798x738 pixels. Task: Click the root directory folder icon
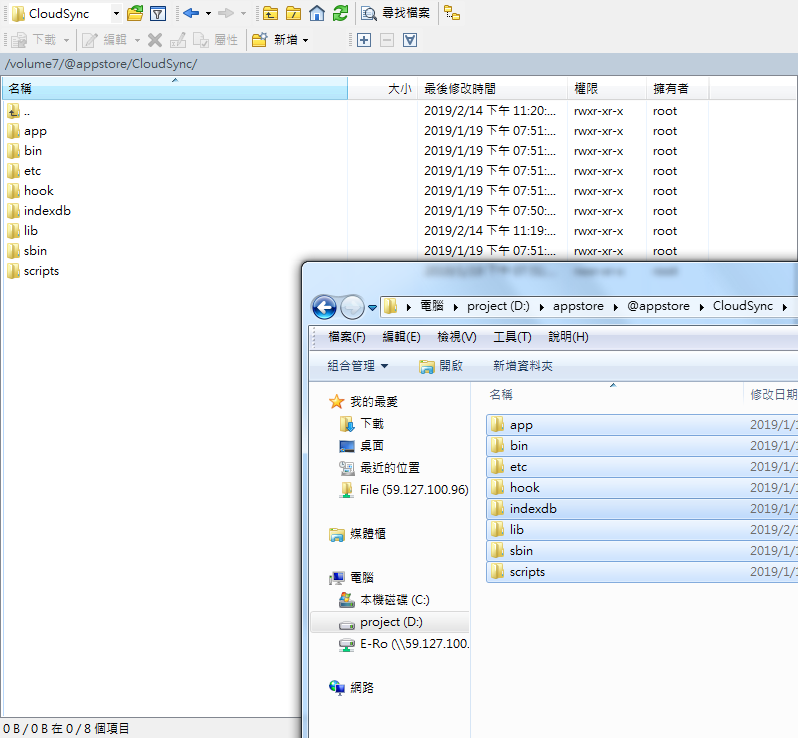coord(294,13)
